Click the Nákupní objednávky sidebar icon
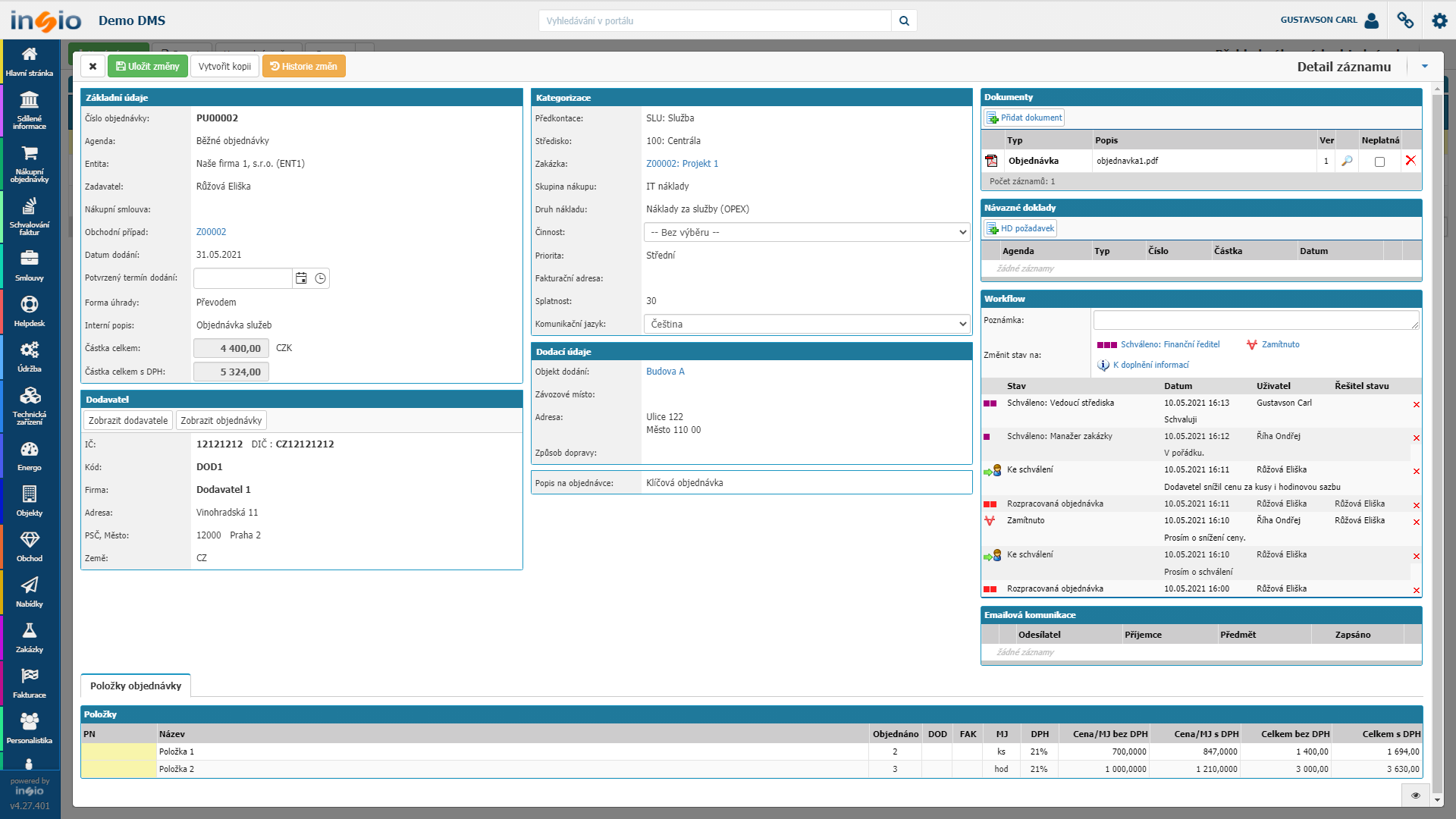Viewport: 1456px width, 819px height. (27, 162)
